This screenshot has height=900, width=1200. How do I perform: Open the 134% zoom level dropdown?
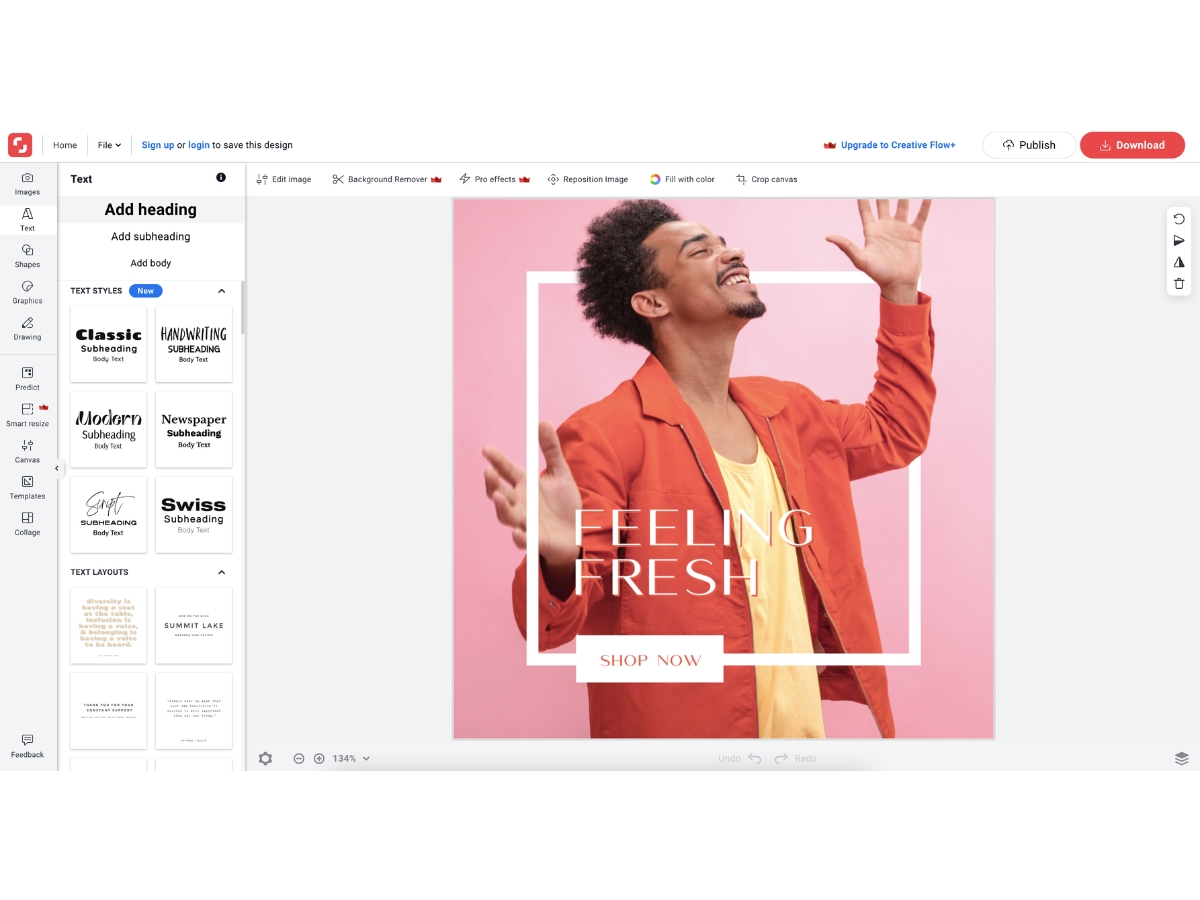[x=351, y=759]
